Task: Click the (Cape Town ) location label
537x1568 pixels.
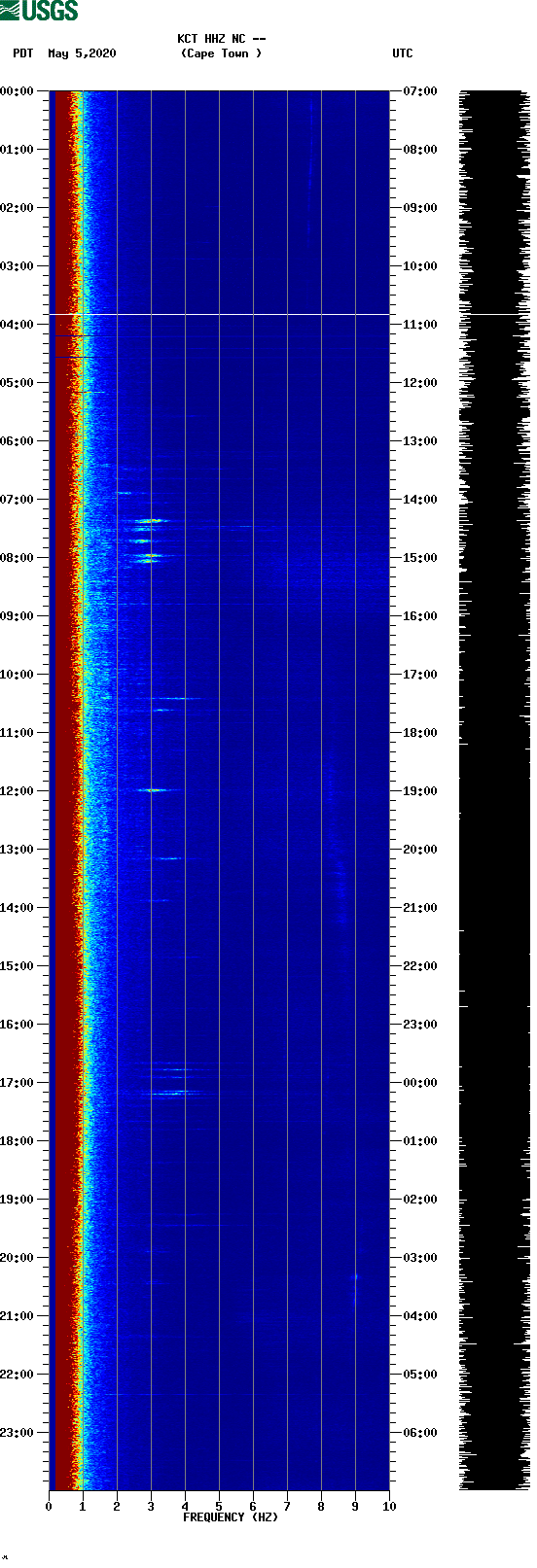Action: click(x=222, y=53)
